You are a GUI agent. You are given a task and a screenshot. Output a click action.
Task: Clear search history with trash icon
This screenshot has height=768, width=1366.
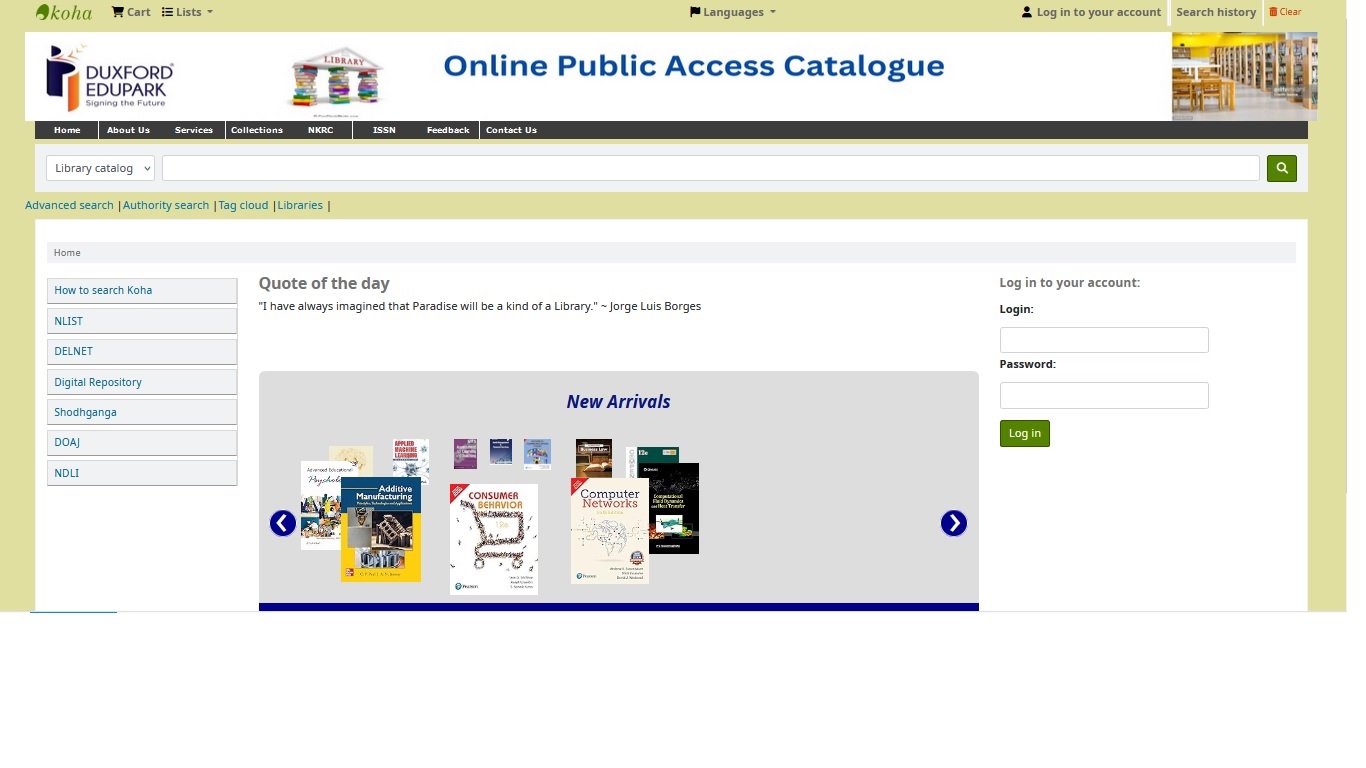pos(1285,13)
